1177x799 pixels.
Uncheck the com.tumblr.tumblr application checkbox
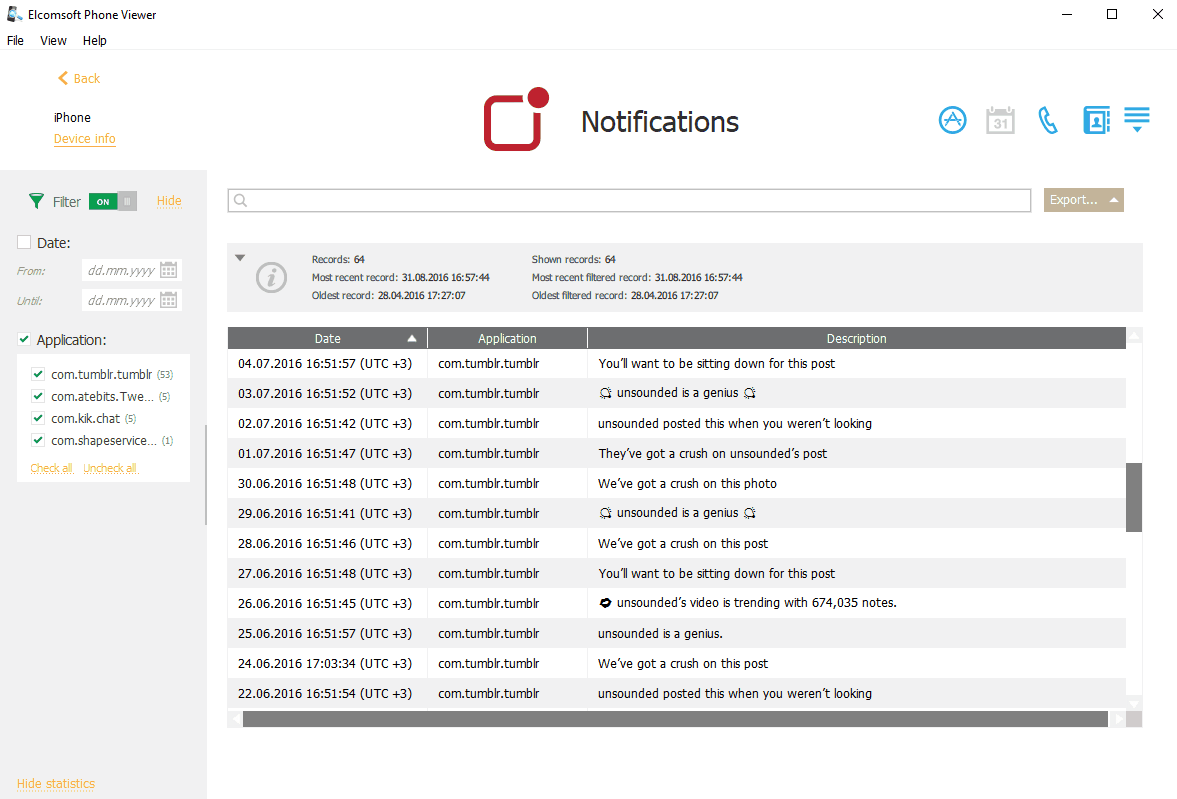click(38, 374)
